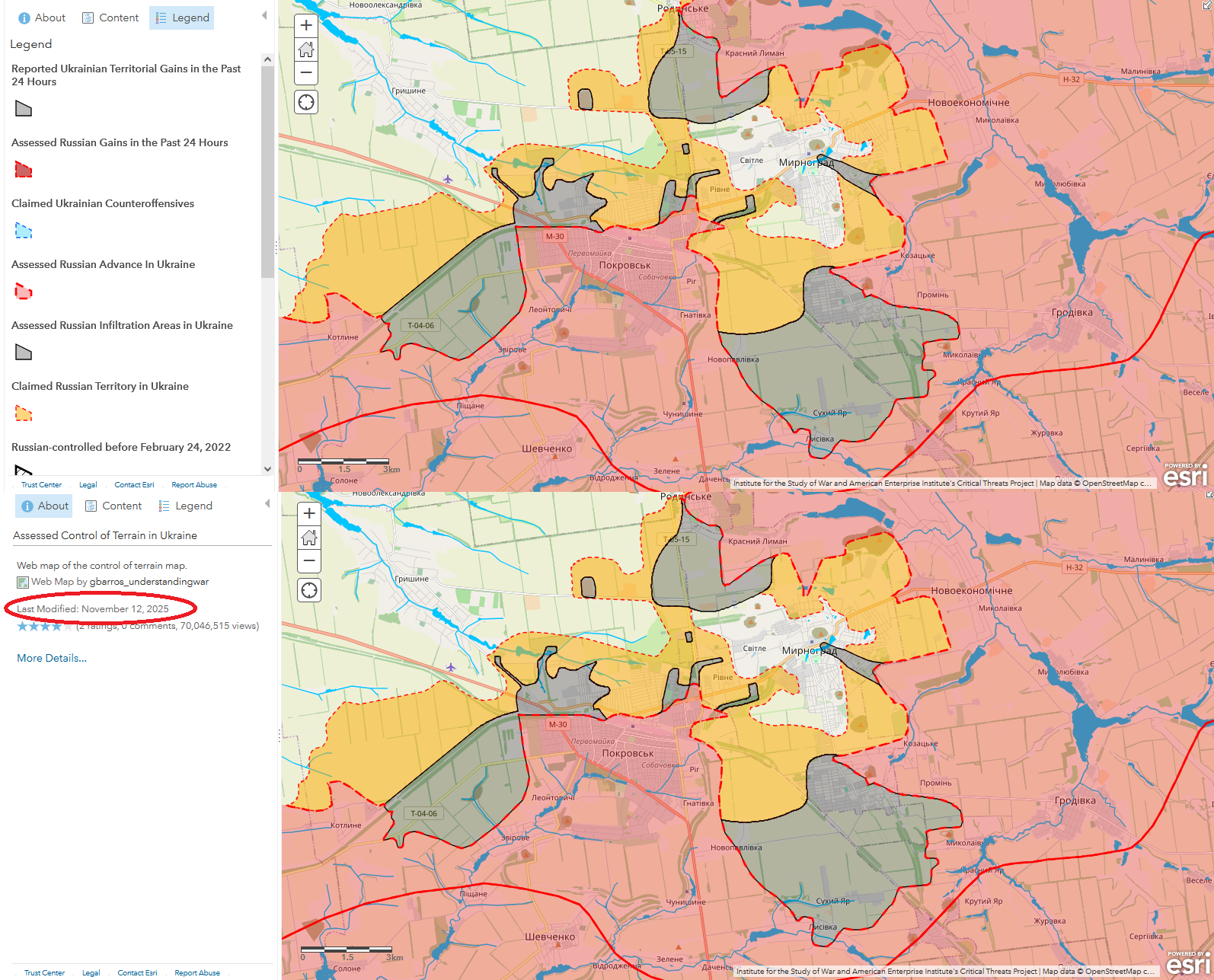This screenshot has width=1214, height=980.
Task: Click the legend list scrollbar thumb
Action: tap(267, 171)
